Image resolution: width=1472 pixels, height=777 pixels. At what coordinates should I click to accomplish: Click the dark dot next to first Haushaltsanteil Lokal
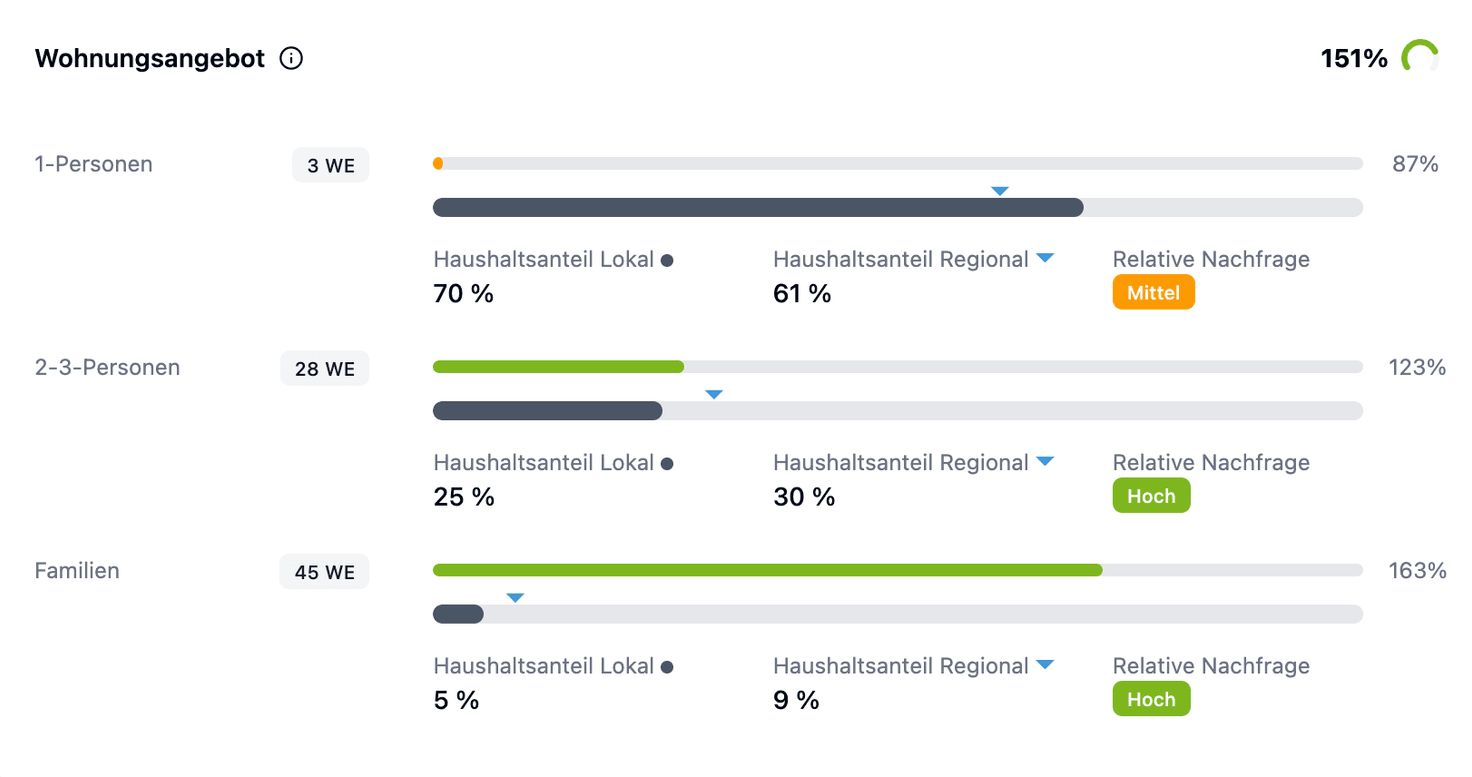[667, 260]
